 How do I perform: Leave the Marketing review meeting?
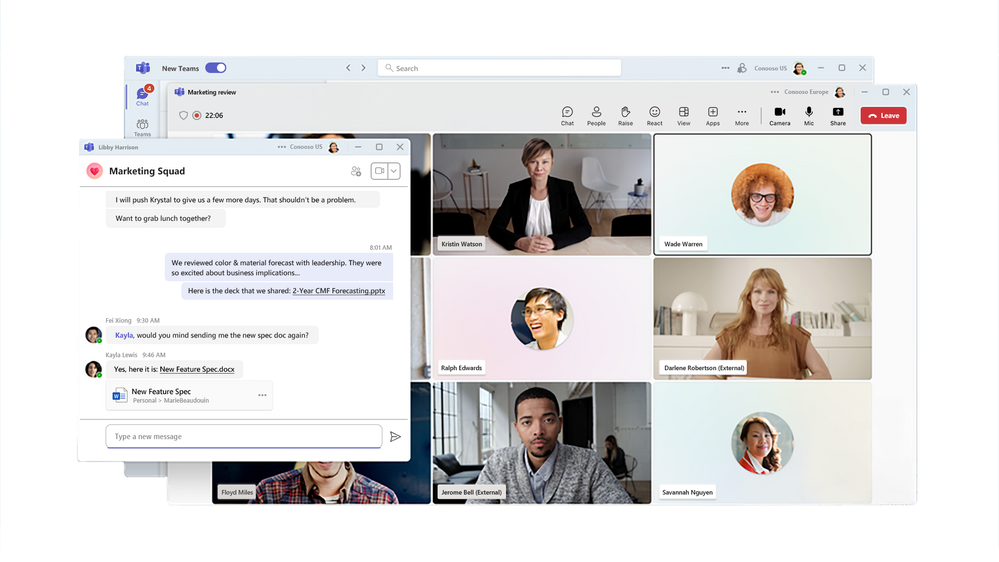tap(883, 116)
